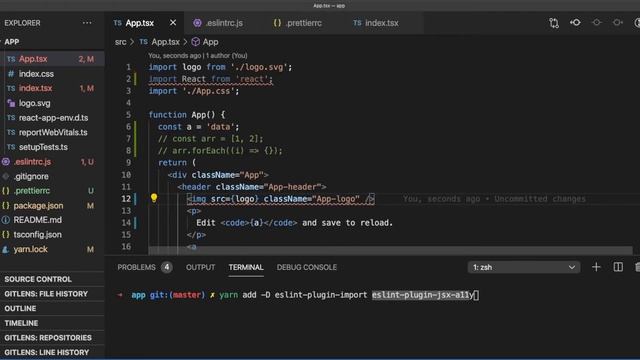Open setupTests.ts file
Viewport: 640px width, 360px height.
pyautogui.click(x=52, y=147)
